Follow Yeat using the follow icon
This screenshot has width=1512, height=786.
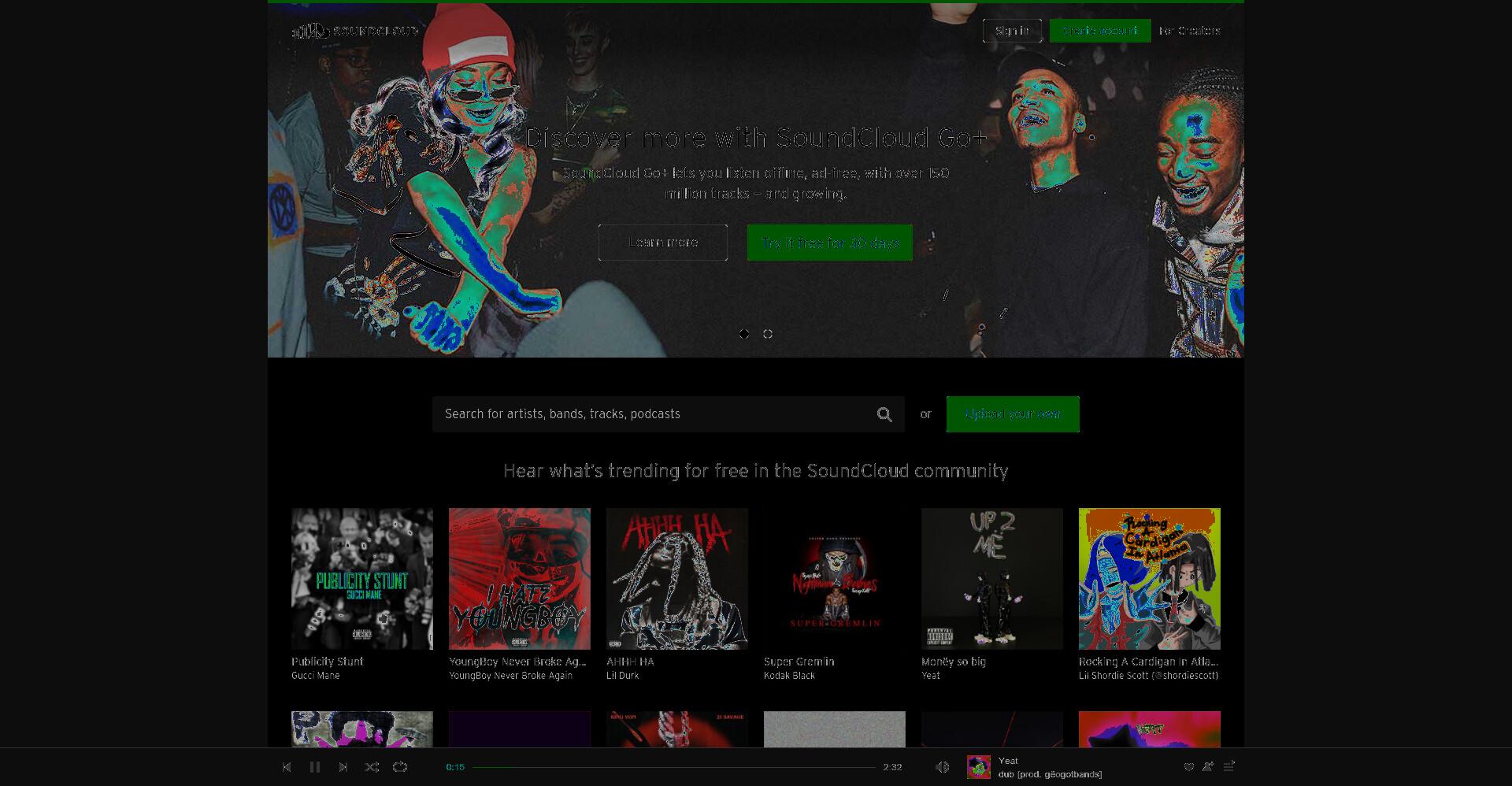point(1209,766)
